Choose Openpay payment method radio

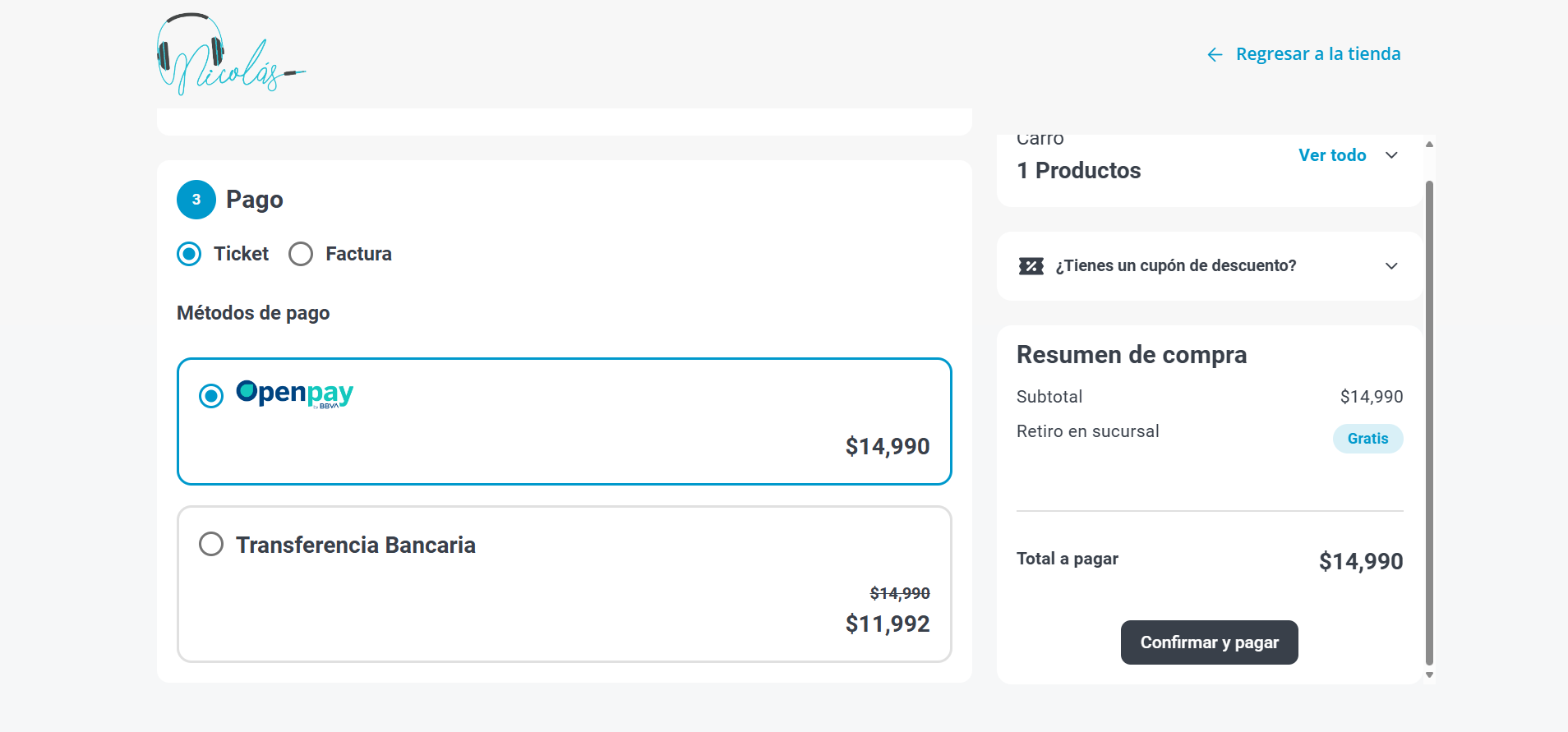point(211,396)
